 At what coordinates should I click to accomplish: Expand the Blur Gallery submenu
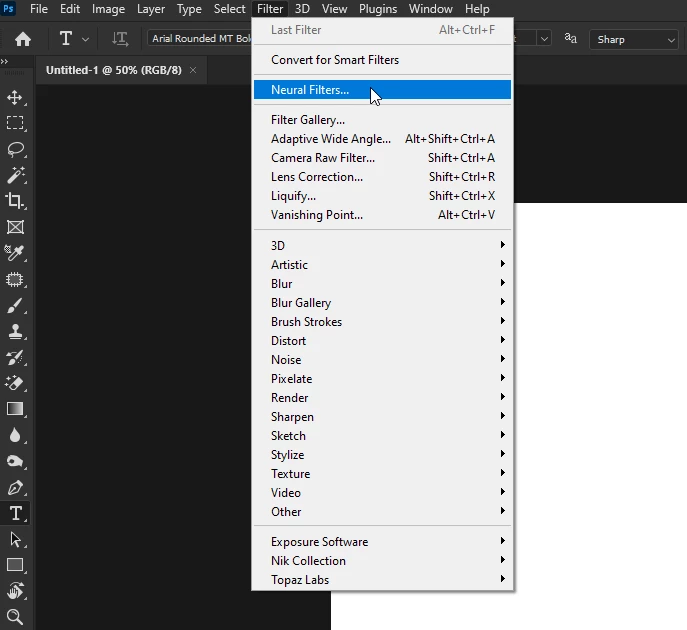(x=382, y=303)
